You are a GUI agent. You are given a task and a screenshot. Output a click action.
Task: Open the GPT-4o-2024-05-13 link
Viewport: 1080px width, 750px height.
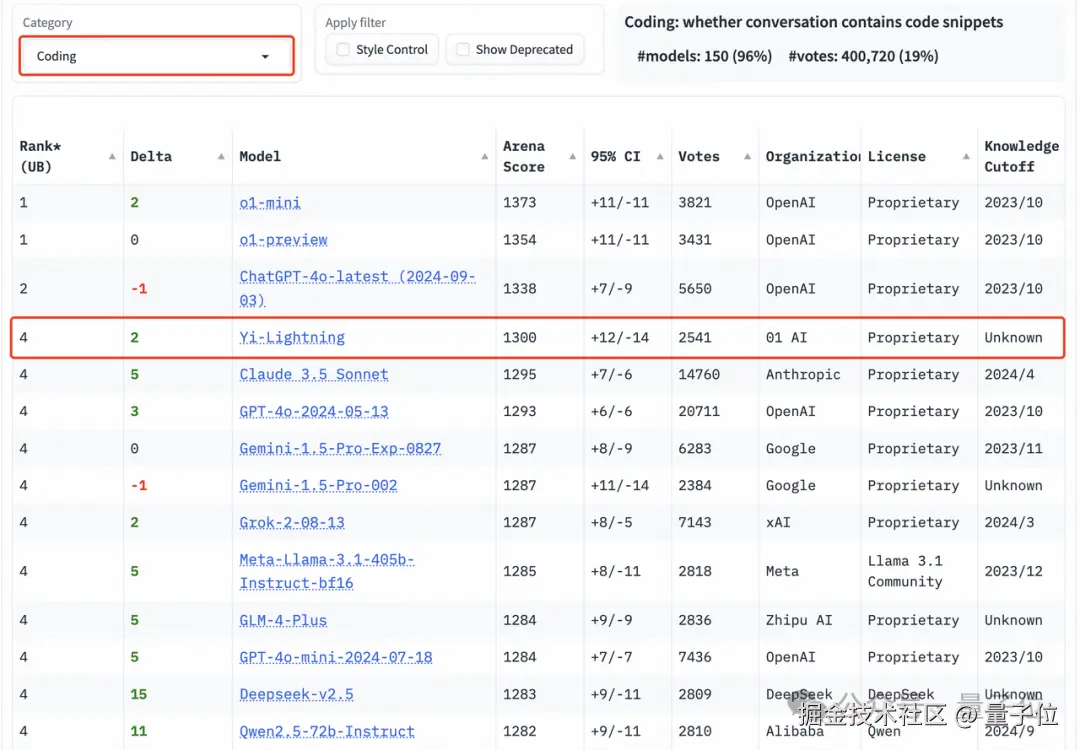314,412
